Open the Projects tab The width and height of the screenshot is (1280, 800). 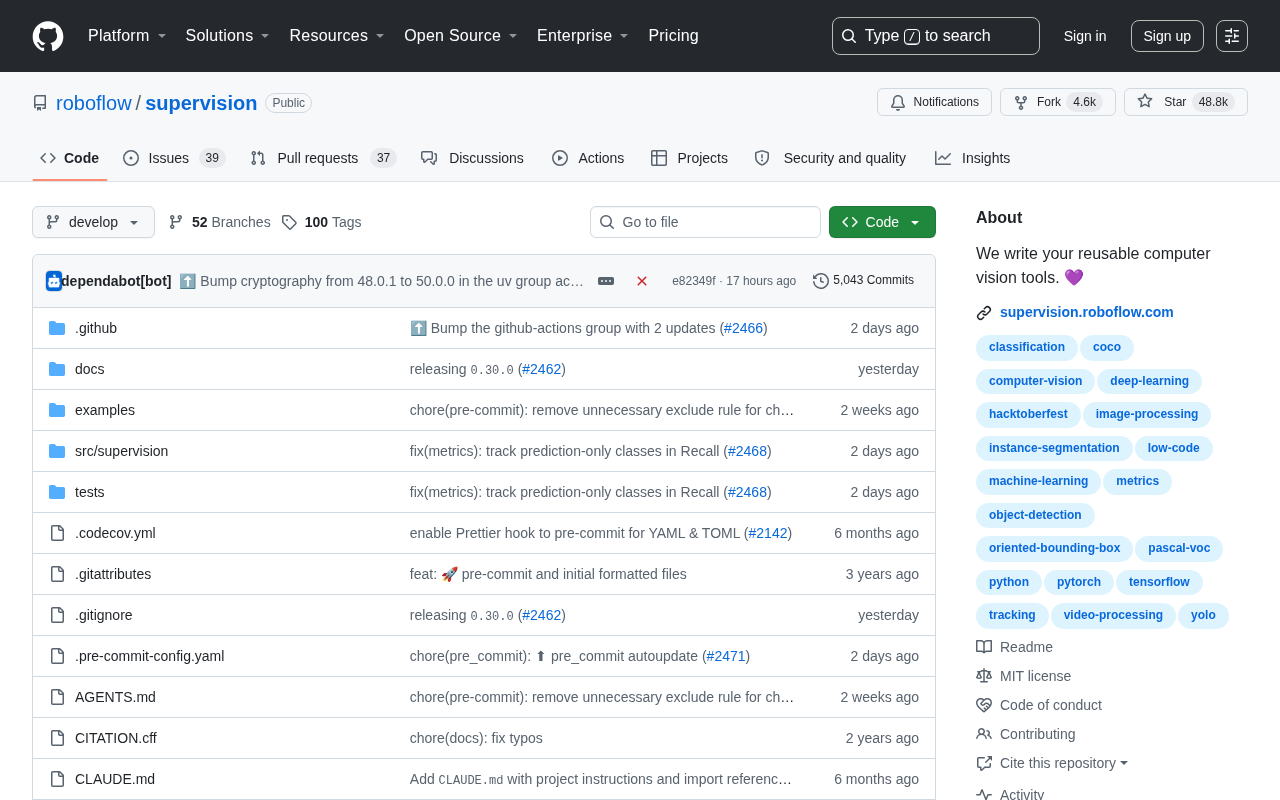[689, 158]
